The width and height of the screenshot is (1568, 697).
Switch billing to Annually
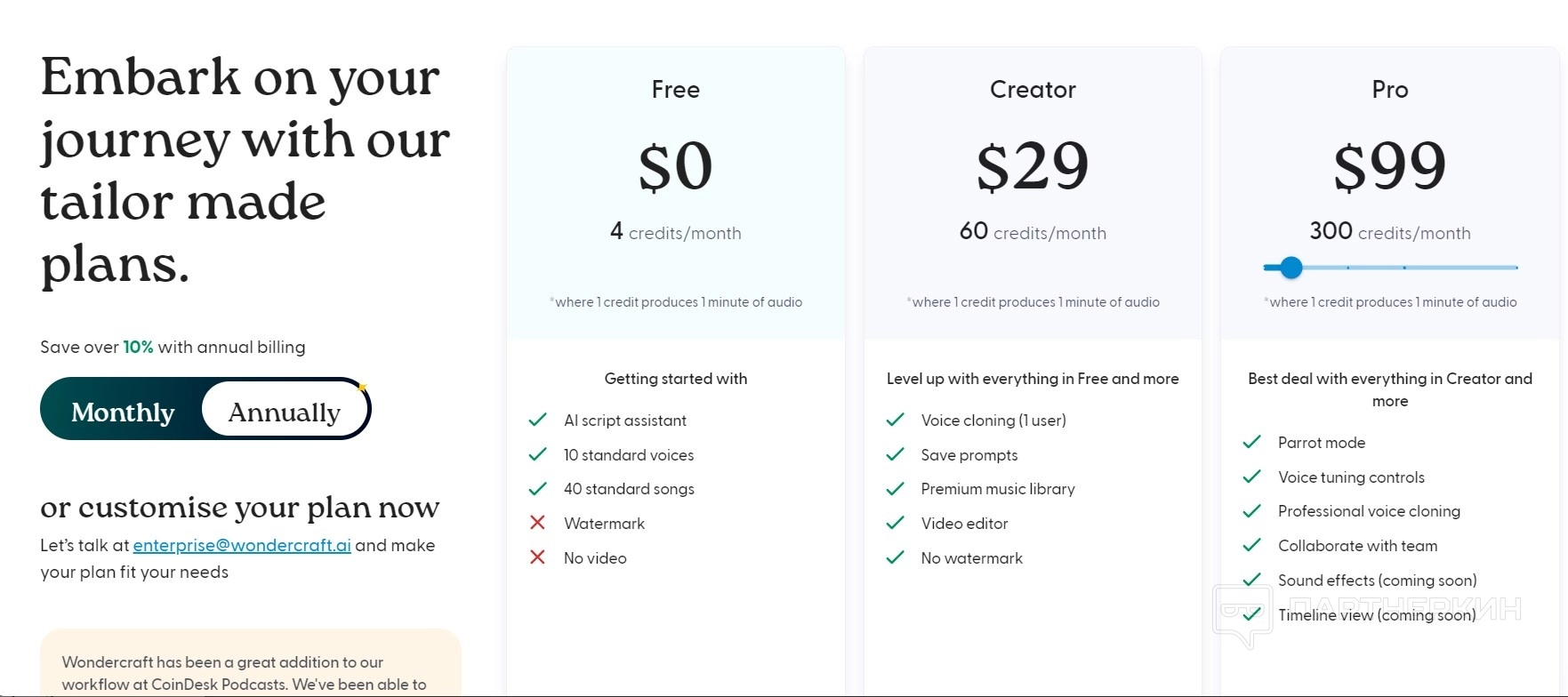click(x=284, y=412)
